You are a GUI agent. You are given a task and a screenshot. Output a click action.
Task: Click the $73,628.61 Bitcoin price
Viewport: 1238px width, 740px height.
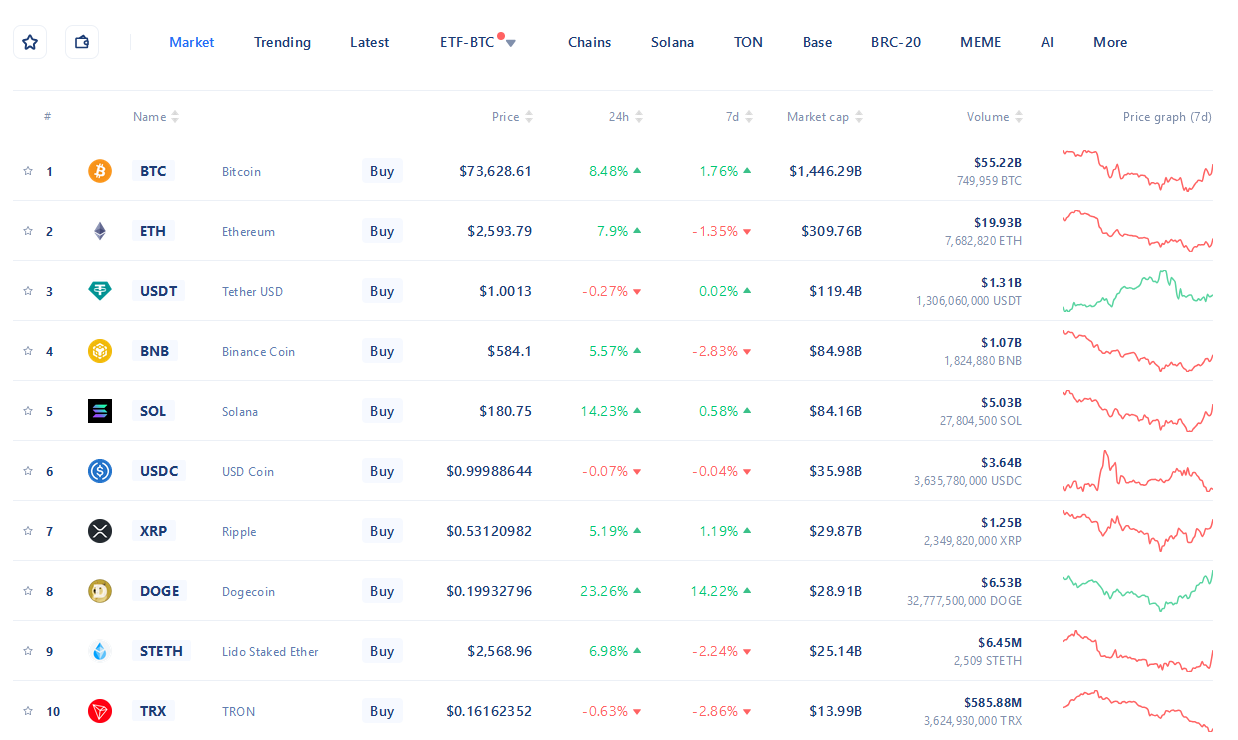pyautogui.click(x=496, y=171)
